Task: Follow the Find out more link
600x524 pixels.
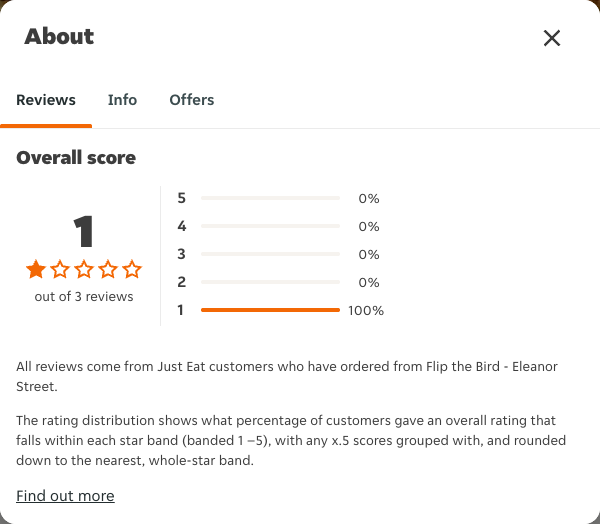Action: tap(65, 496)
